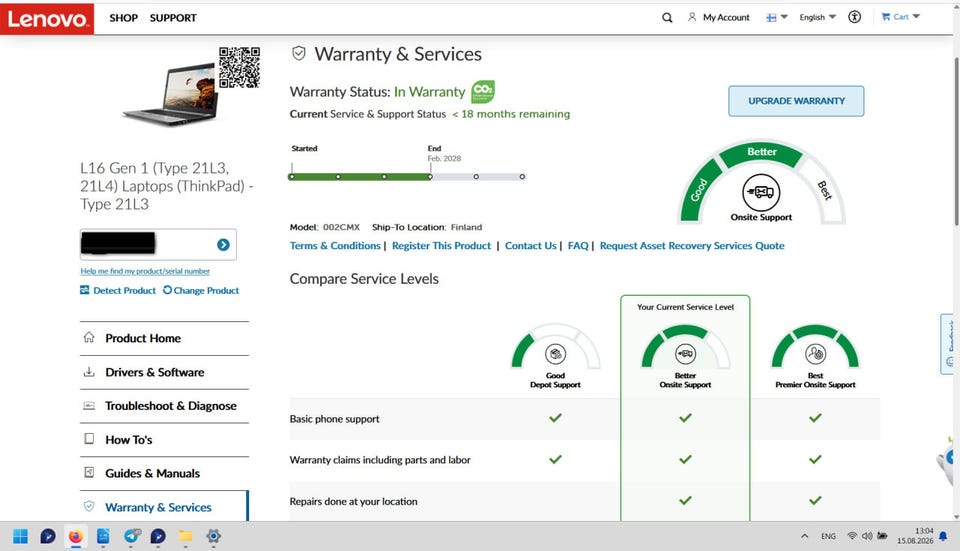Open Request Asset Recovery Services Quote
The image size is (960, 551).
tap(692, 246)
